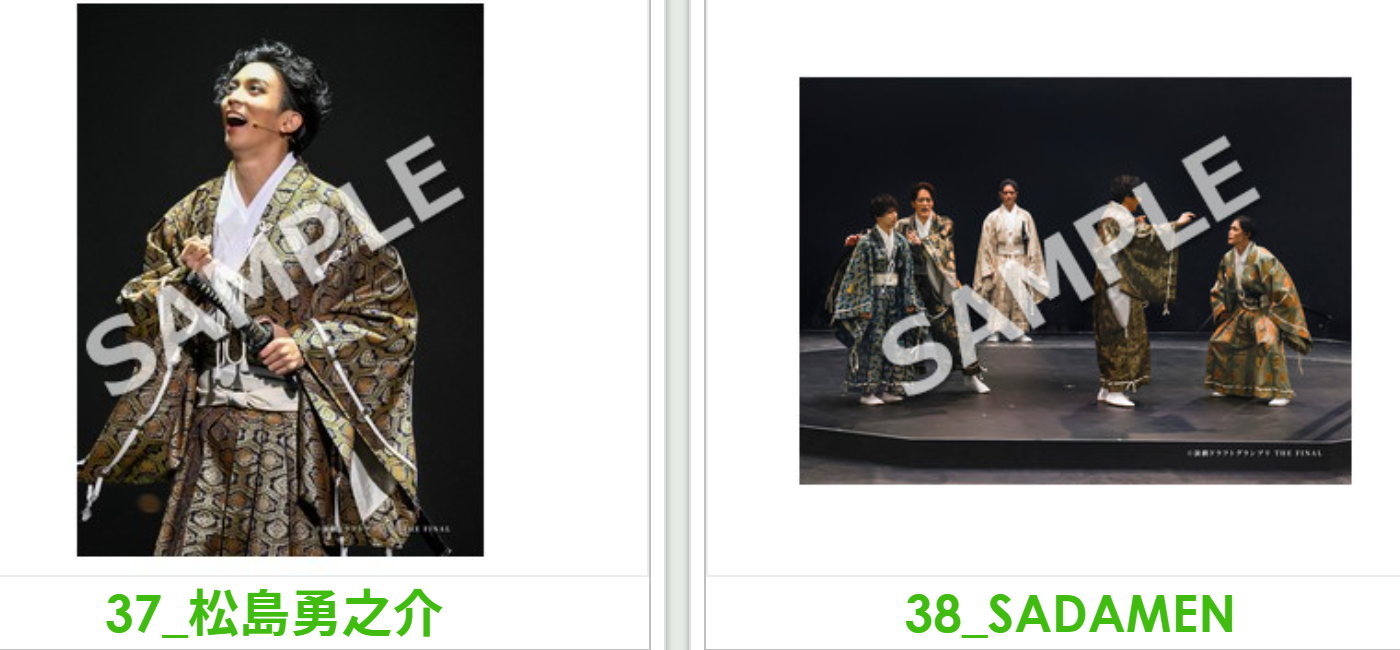This screenshot has height=650, width=1400.
Task: Click the copyright text on the group photo
Action: tap(1254, 453)
